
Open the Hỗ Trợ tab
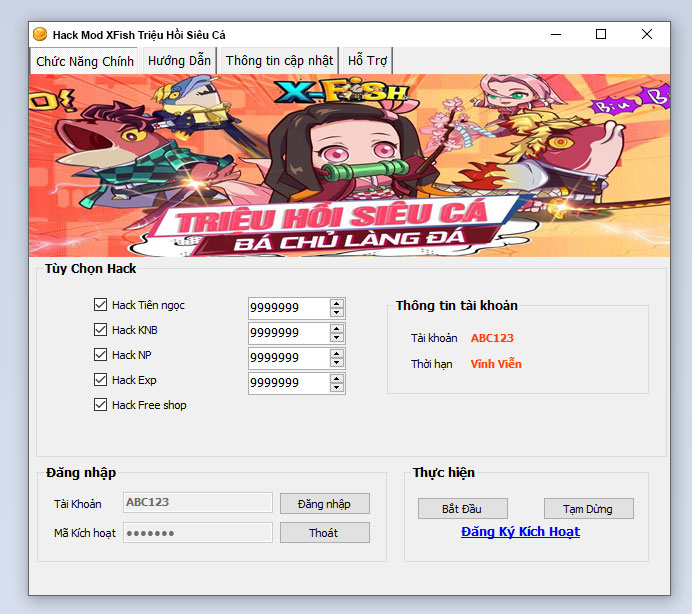point(367,61)
